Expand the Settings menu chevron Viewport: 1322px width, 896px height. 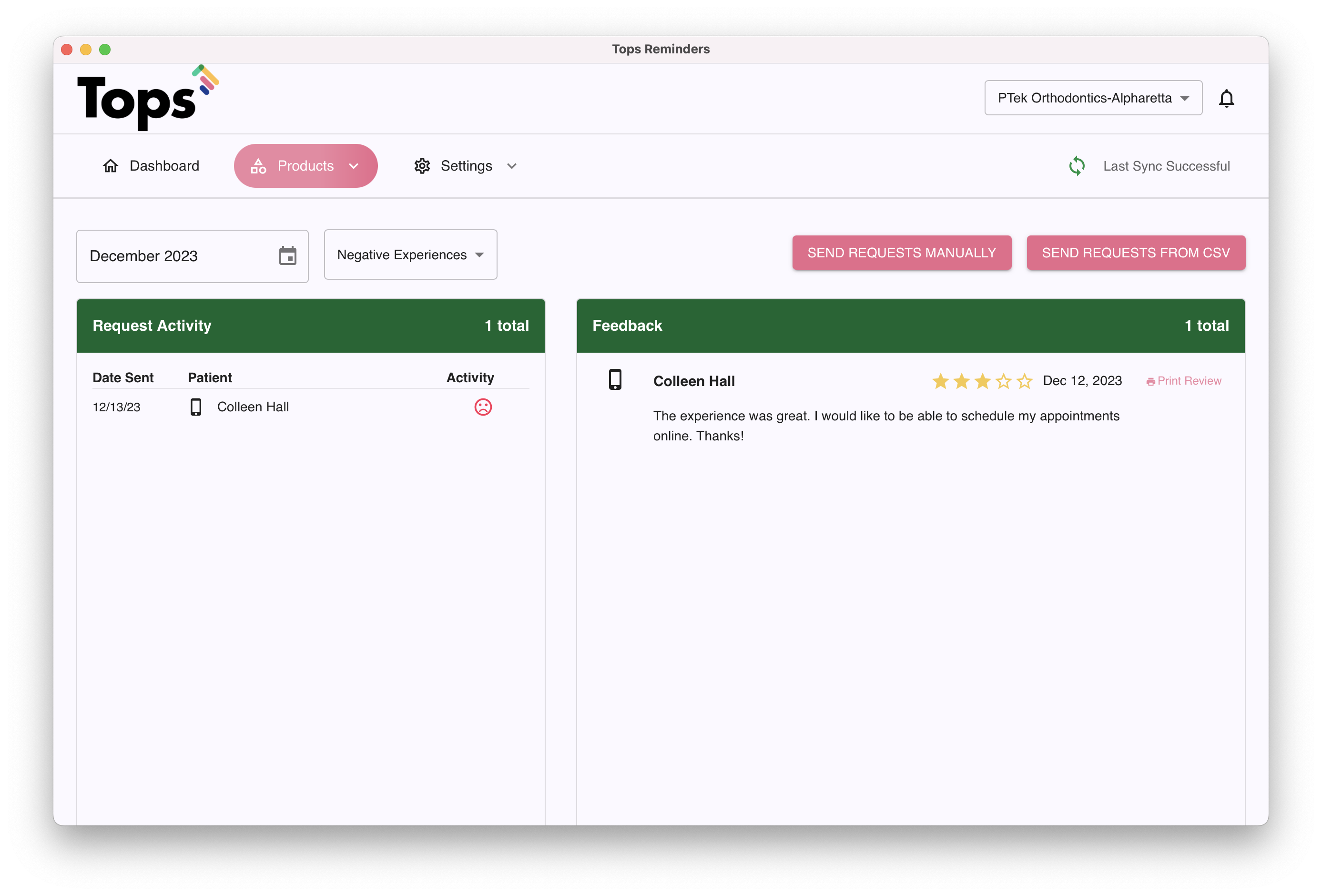click(511, 166)
